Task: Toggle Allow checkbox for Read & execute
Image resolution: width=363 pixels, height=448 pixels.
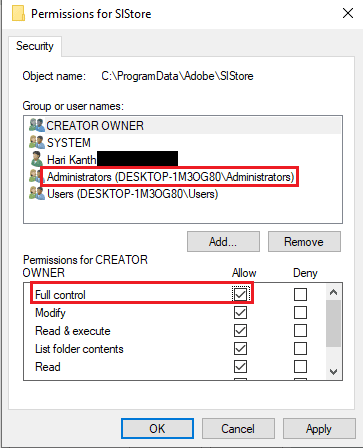Action: 240,331
